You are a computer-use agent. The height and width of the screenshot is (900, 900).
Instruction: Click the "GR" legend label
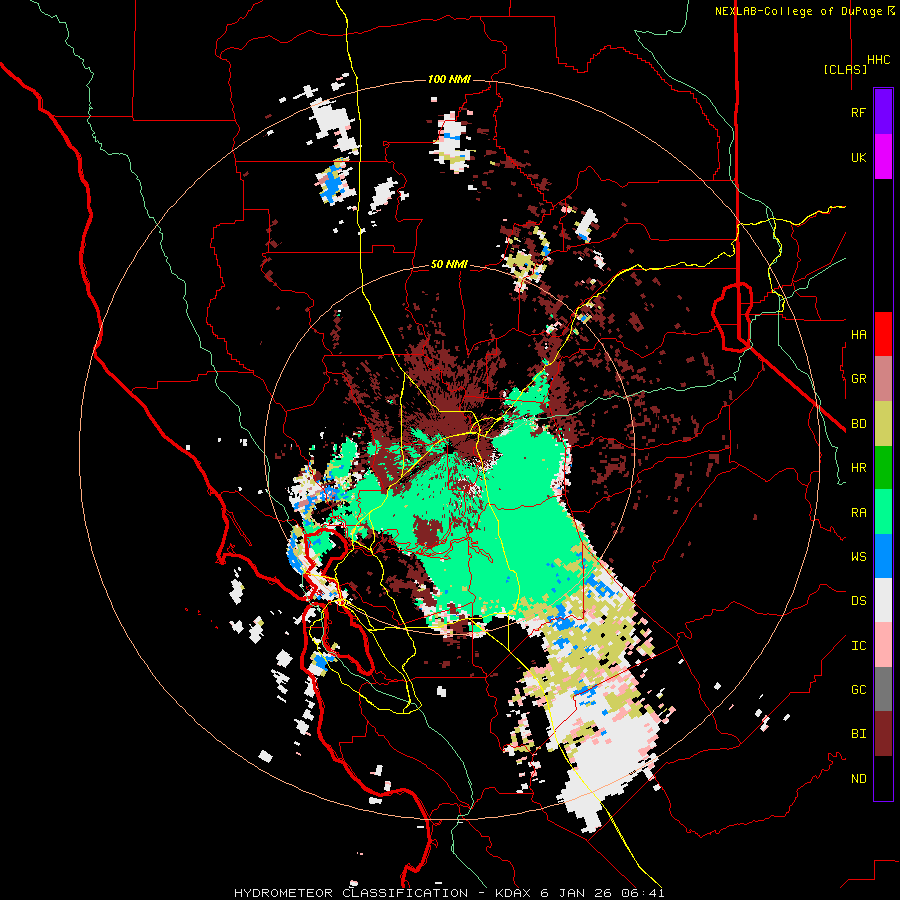pyautogui.click(x=858, y=379)
